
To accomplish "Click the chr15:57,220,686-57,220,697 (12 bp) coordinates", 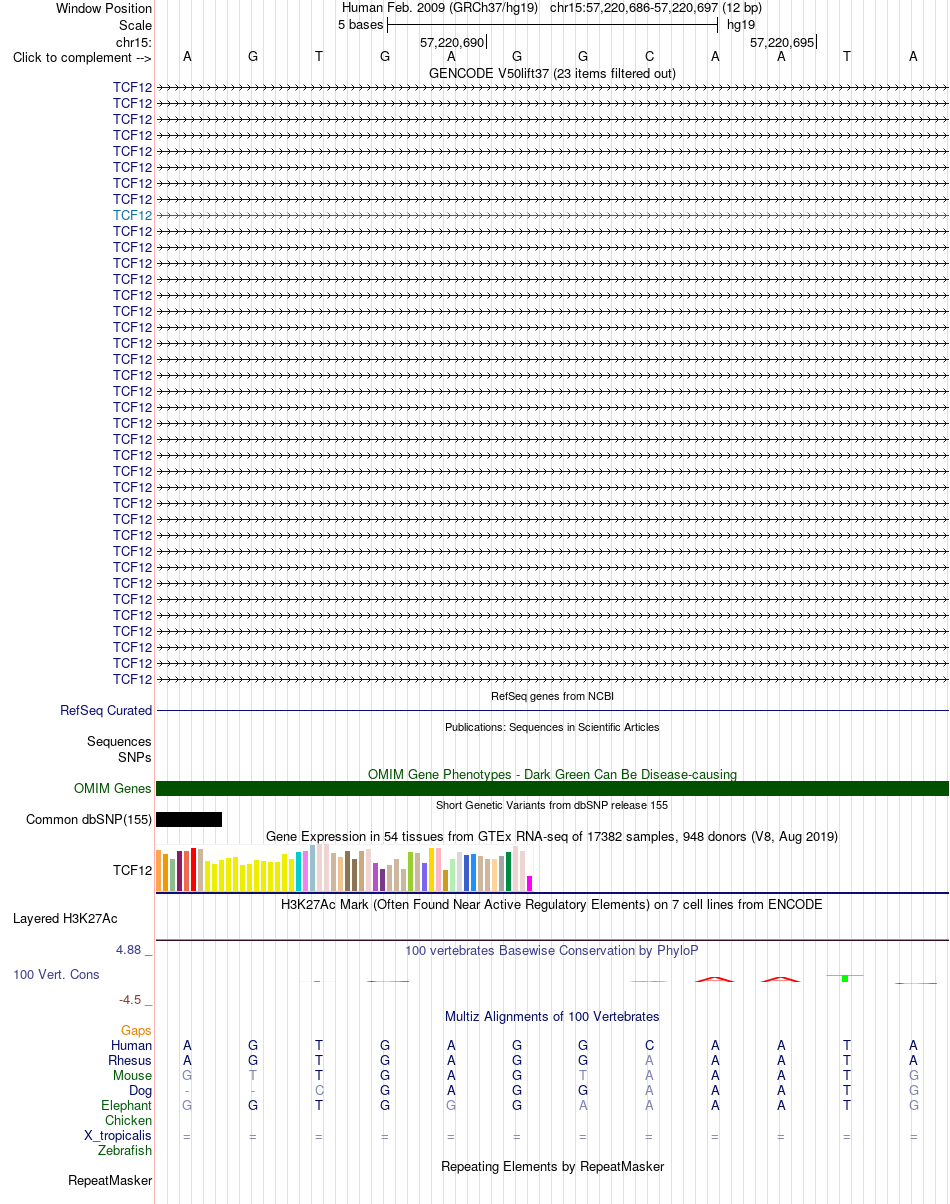I will click(655, 7).
